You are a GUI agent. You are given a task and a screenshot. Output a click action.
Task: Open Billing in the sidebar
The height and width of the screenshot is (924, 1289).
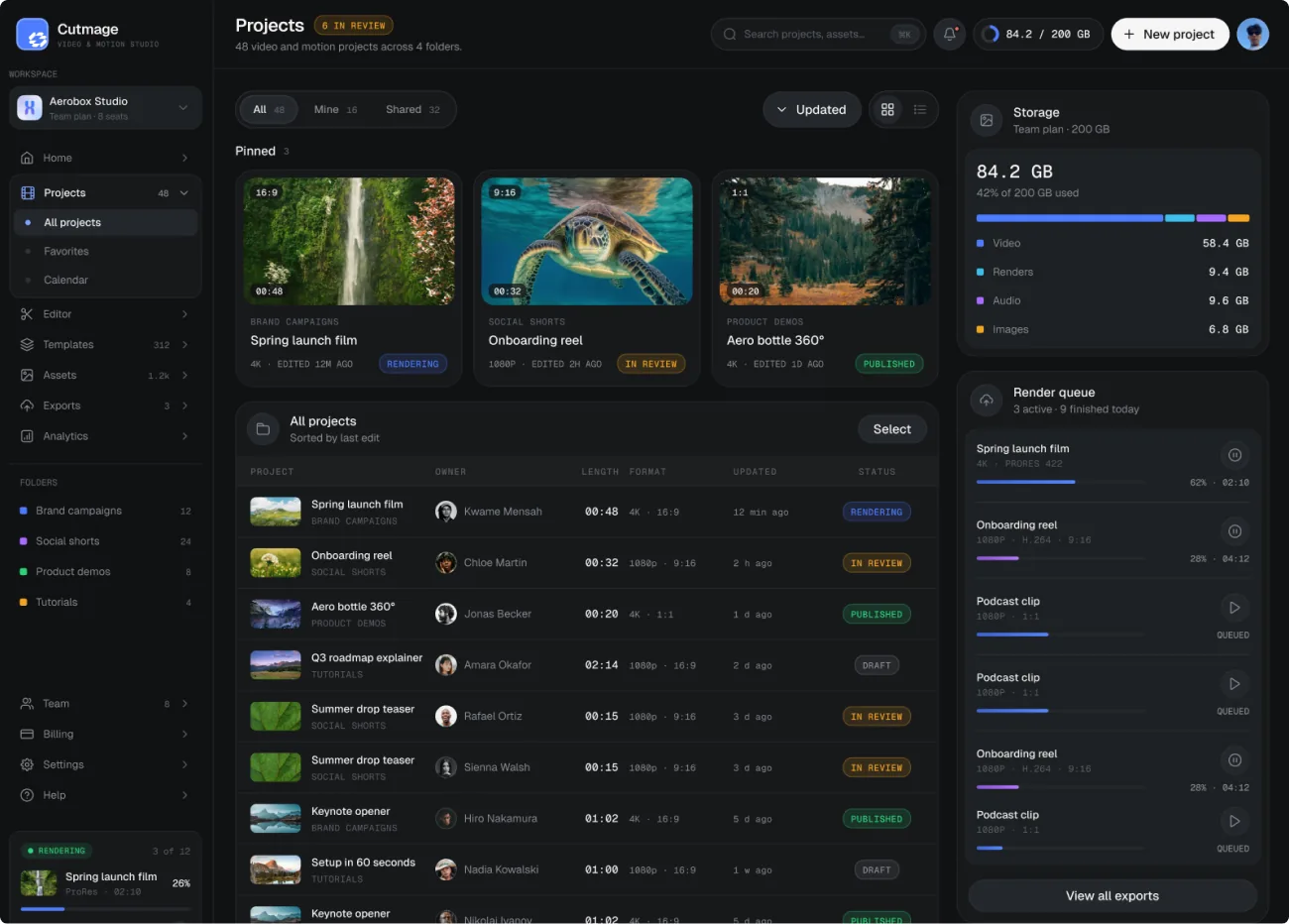coord(105,735)
